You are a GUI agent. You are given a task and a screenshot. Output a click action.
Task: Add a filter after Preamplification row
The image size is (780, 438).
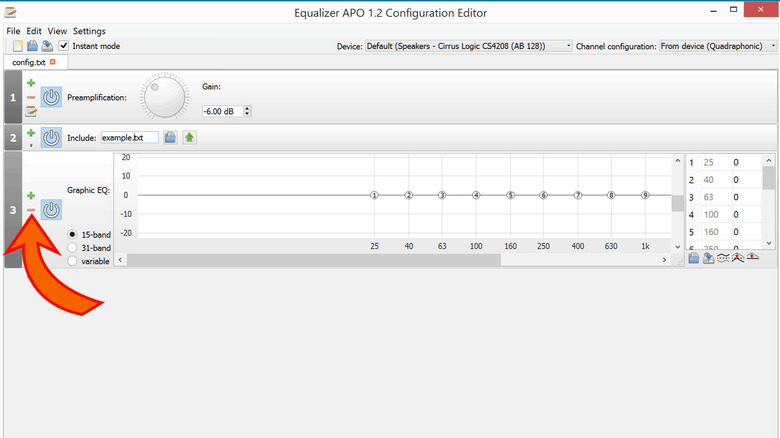pyautogui.click(x=31, y=83)
